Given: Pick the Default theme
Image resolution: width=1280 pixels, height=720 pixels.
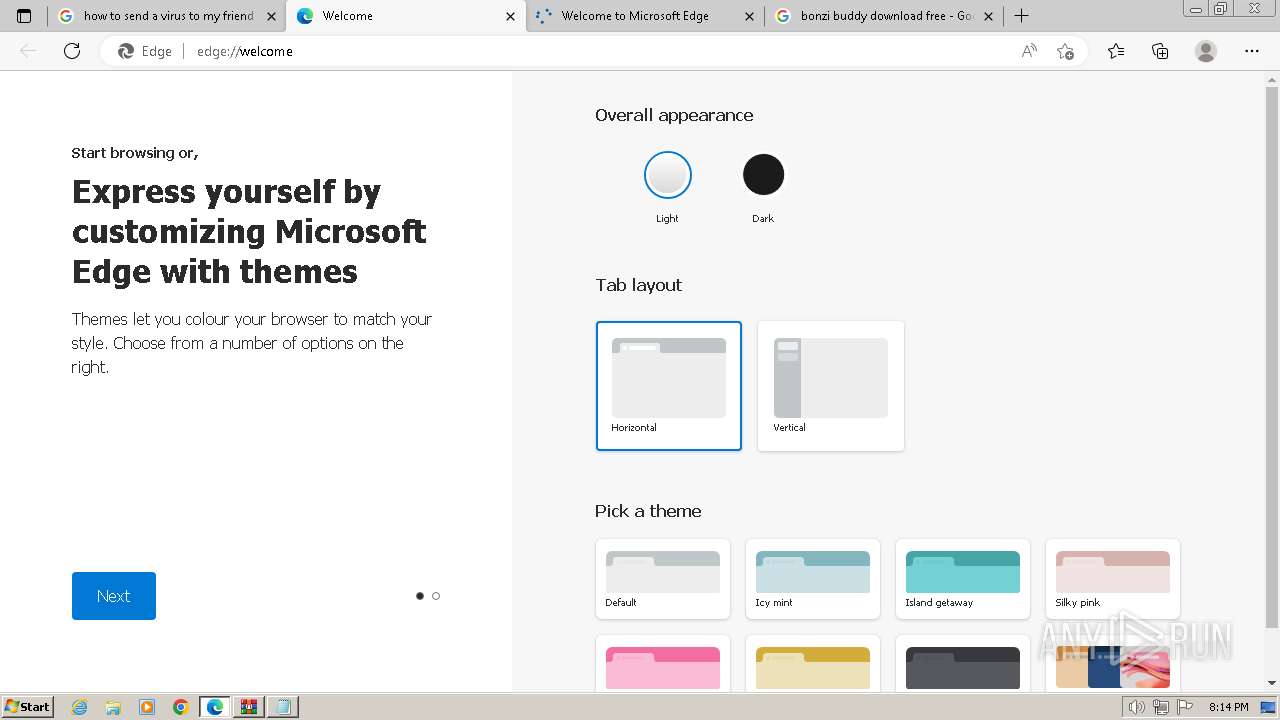Looking at the screenshot, I should pos(663,579).
